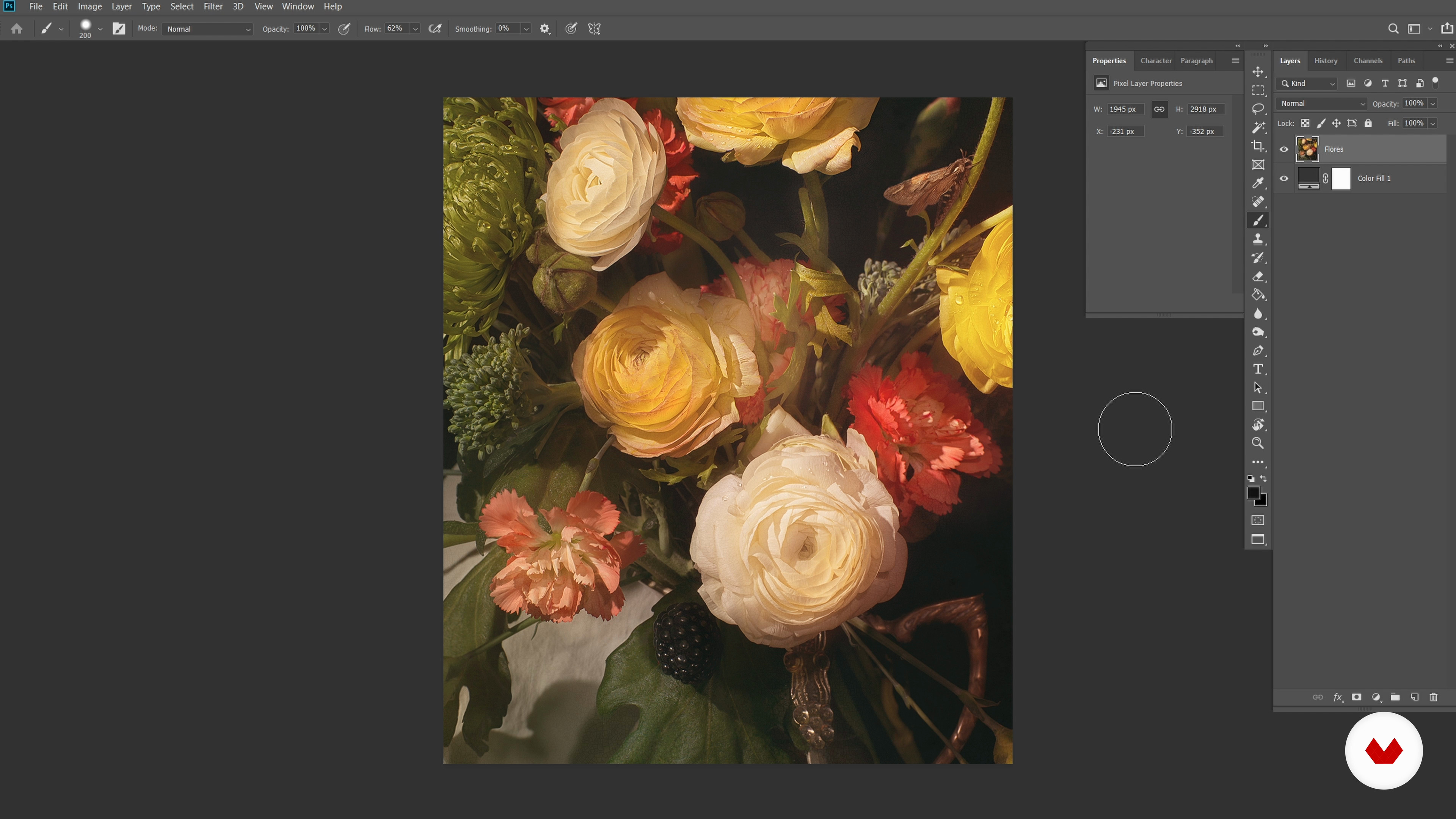Create a new layer
This screenshot has width=1456, height=819.
[1414, 697]
